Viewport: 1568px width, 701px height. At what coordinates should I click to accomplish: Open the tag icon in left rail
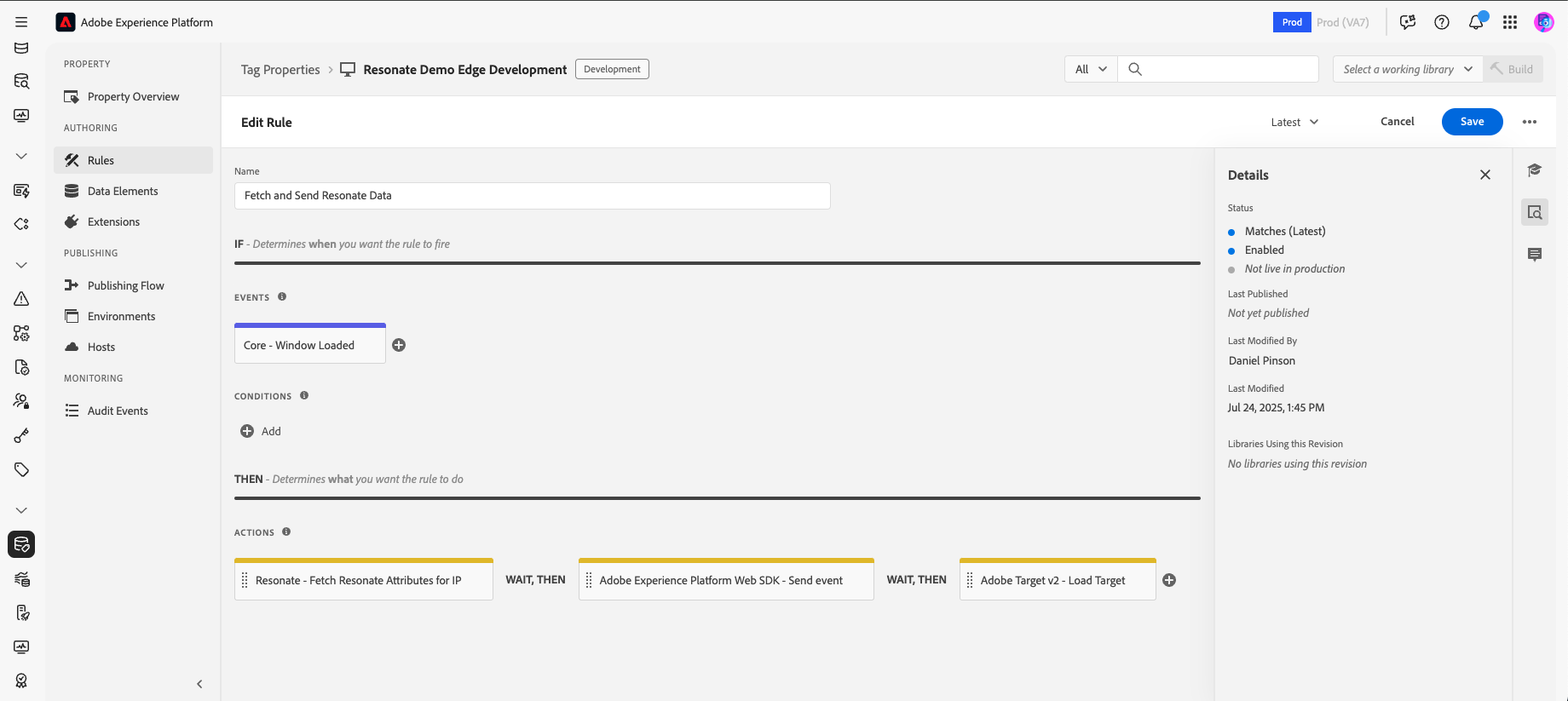[x=21, y=469]
